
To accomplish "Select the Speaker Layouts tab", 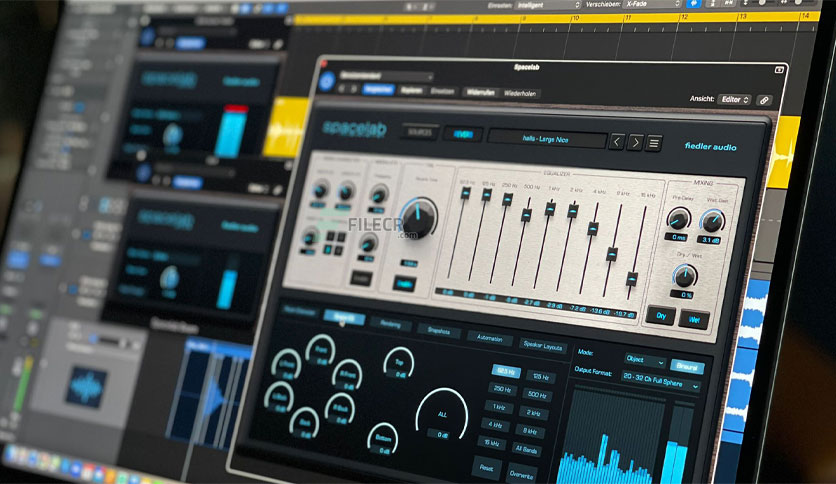I will coord(543,346).
